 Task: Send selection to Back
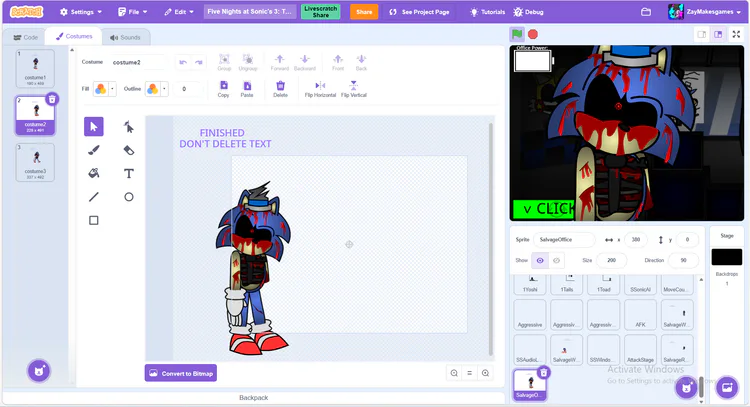[361, 62]
